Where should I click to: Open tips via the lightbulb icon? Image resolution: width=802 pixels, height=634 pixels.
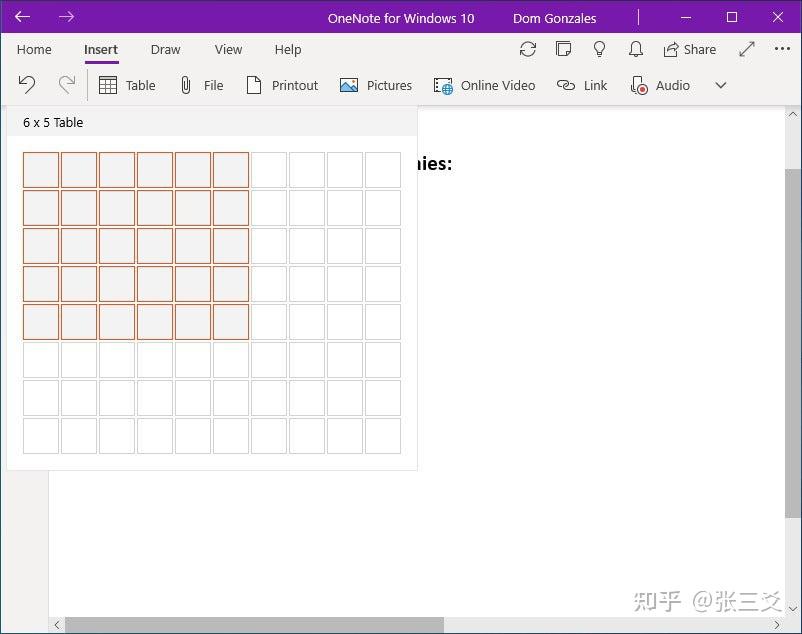click(599, 48)
